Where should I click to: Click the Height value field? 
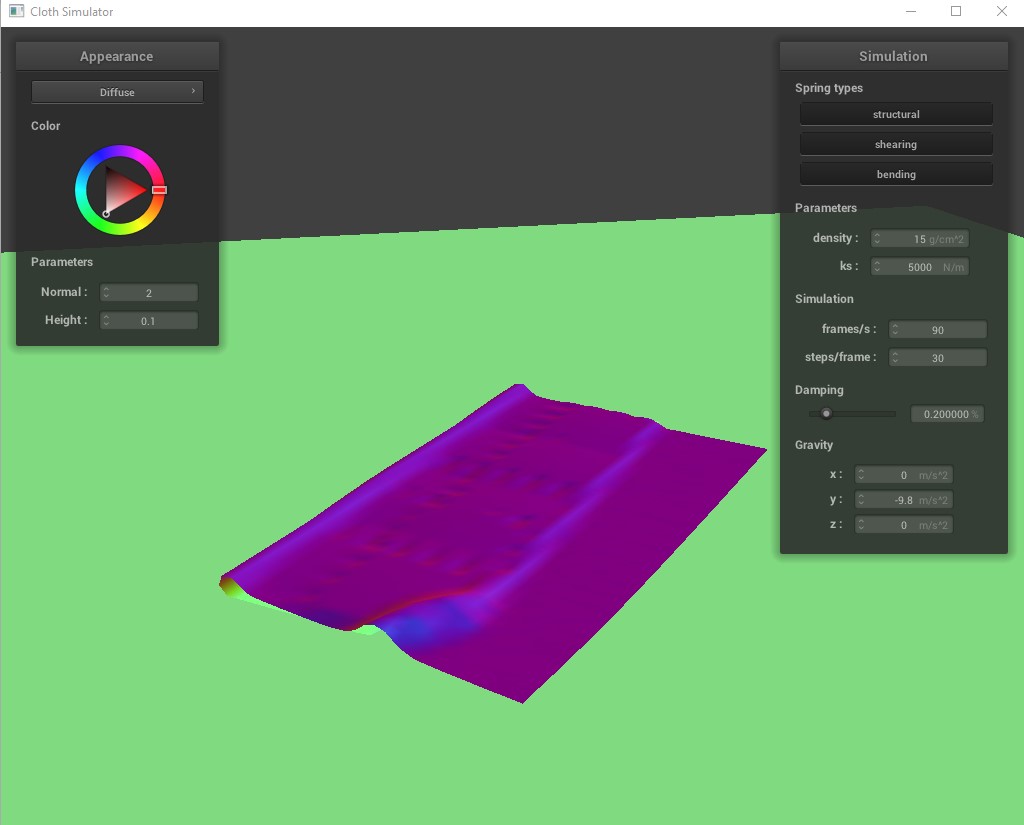149,321
